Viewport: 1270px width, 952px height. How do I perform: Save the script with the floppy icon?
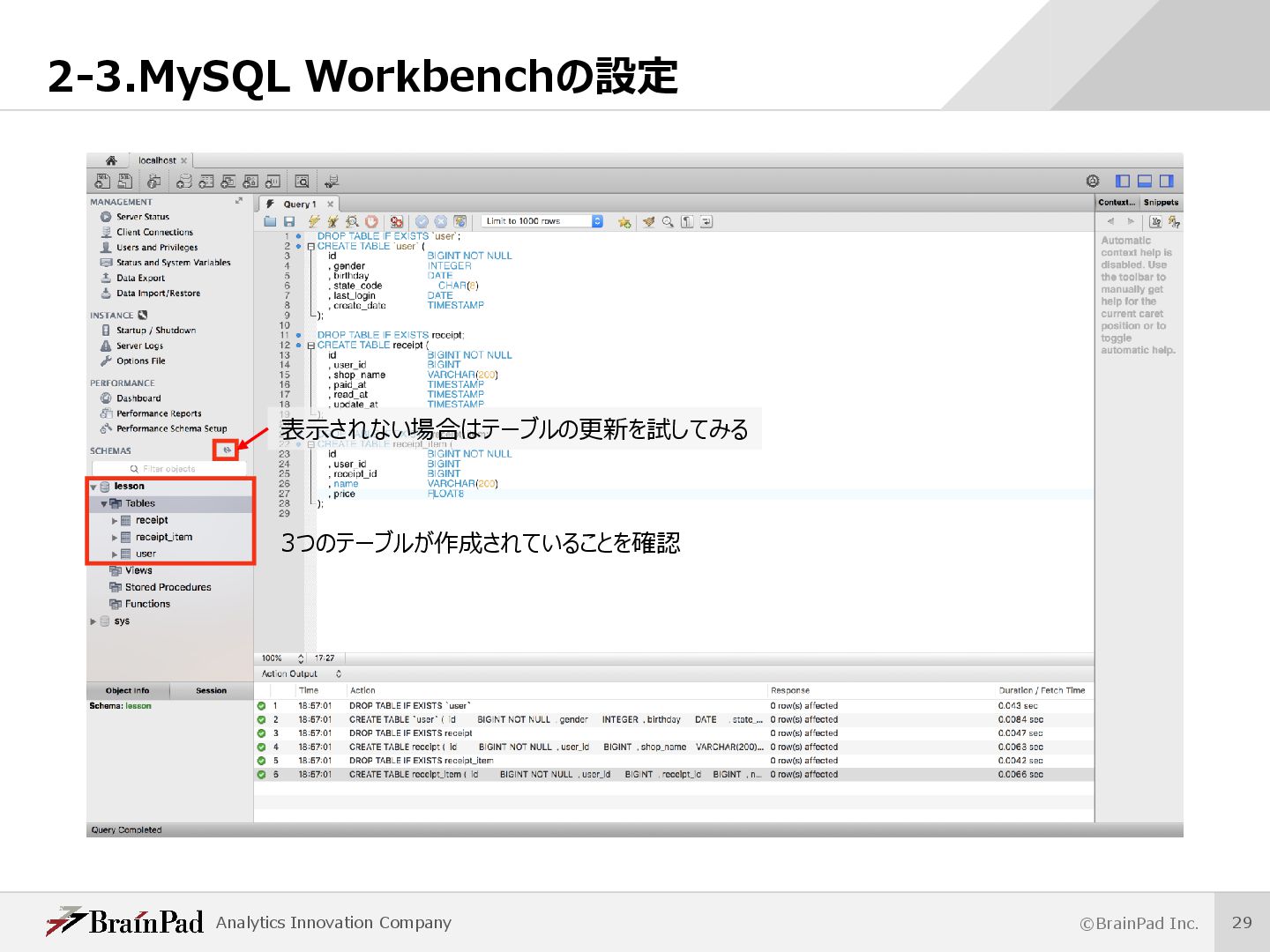(x=289, y=221)
